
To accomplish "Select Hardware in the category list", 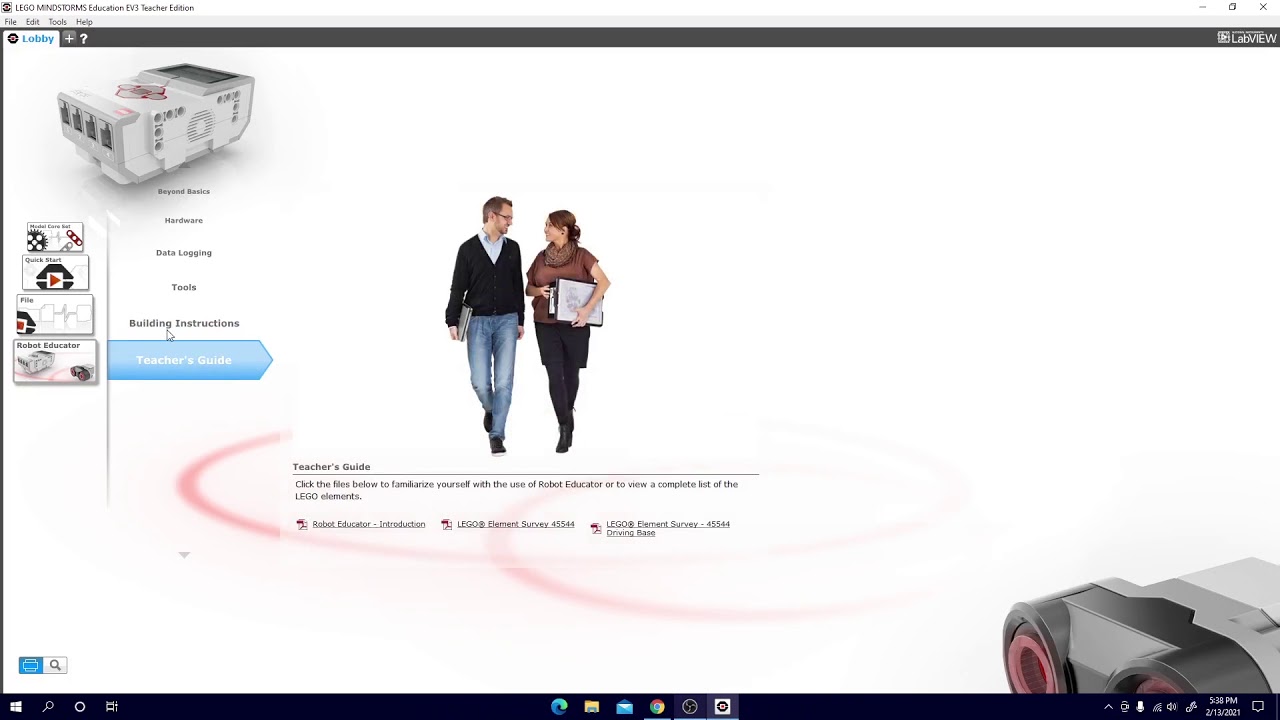I will [184, 220].
